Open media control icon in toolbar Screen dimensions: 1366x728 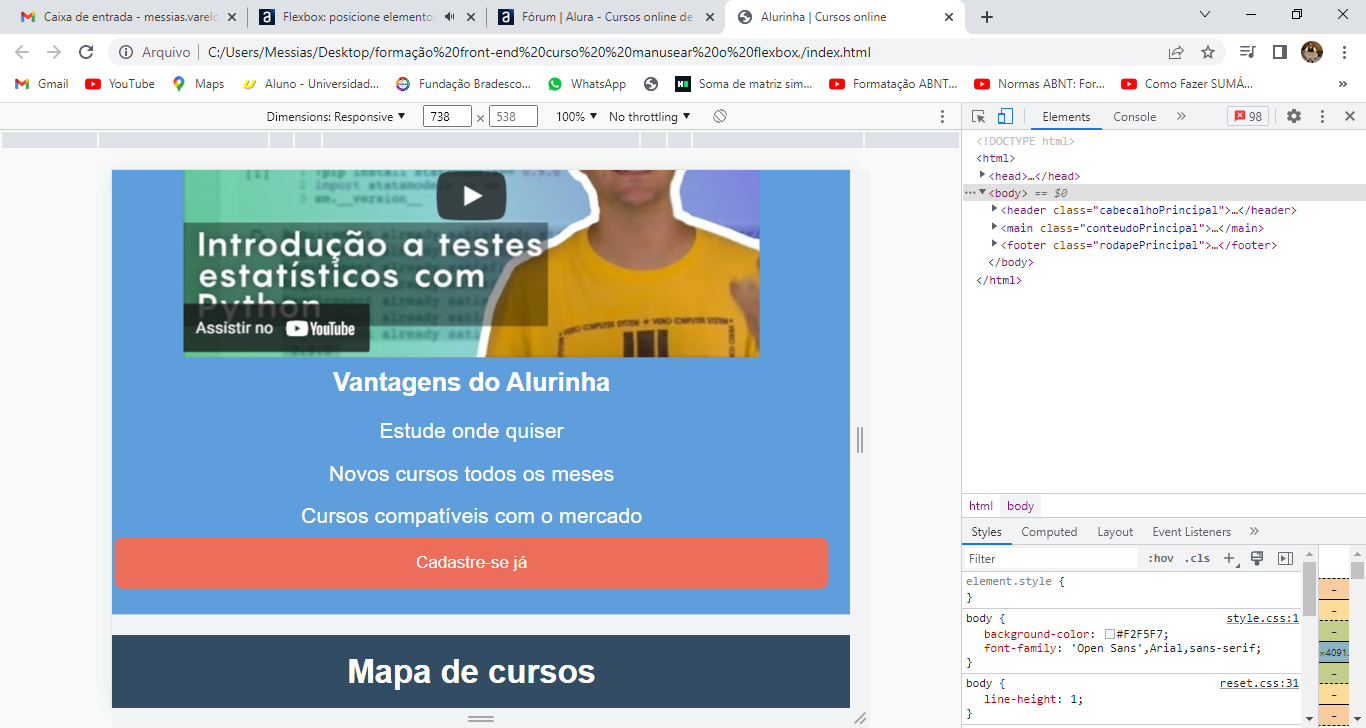[x=1247, y=52]
